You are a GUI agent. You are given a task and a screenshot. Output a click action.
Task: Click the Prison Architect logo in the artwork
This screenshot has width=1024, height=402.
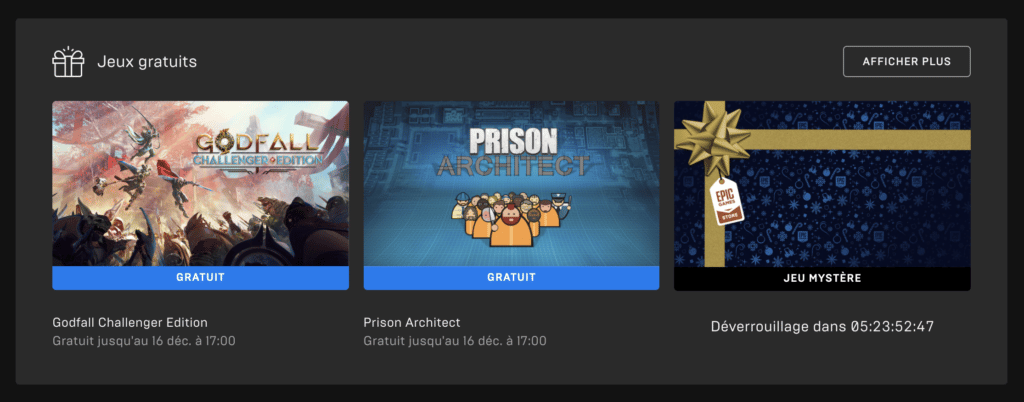click(513, 151)
